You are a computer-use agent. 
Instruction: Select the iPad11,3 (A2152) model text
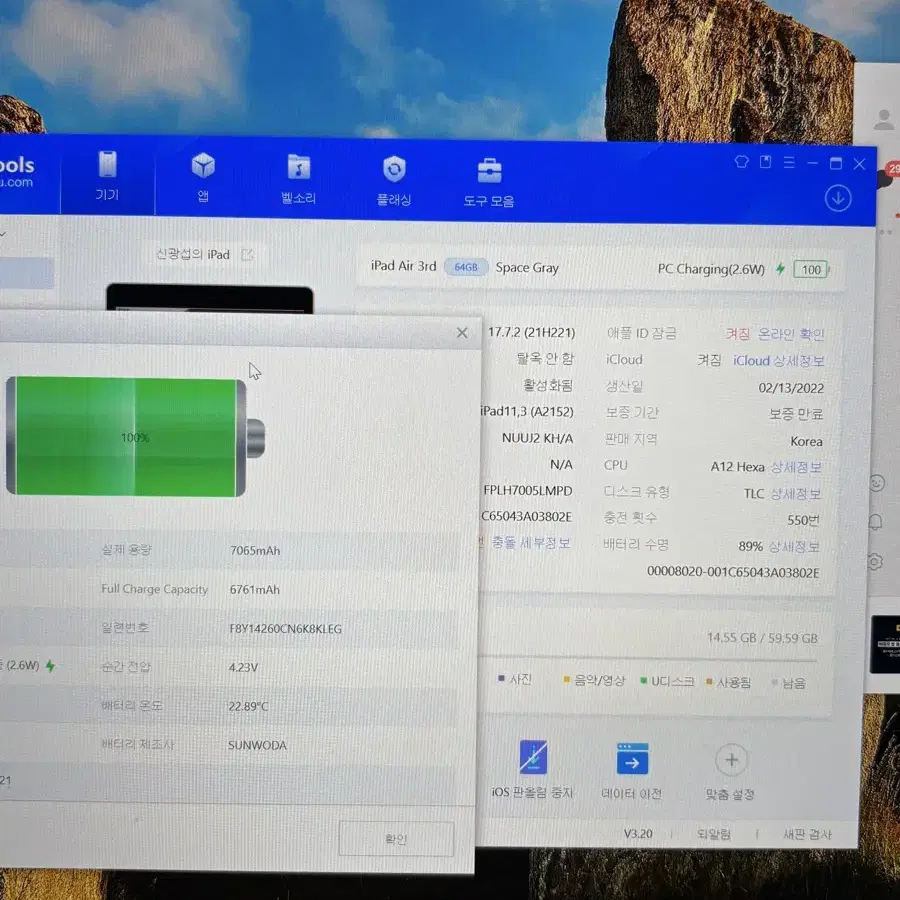pos(526,412)
